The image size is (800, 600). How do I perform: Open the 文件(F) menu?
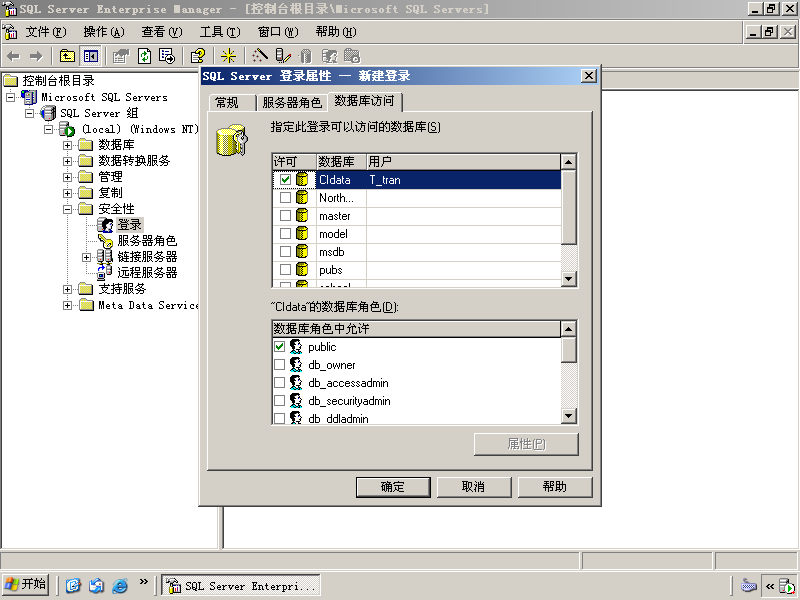click(46, 32)
